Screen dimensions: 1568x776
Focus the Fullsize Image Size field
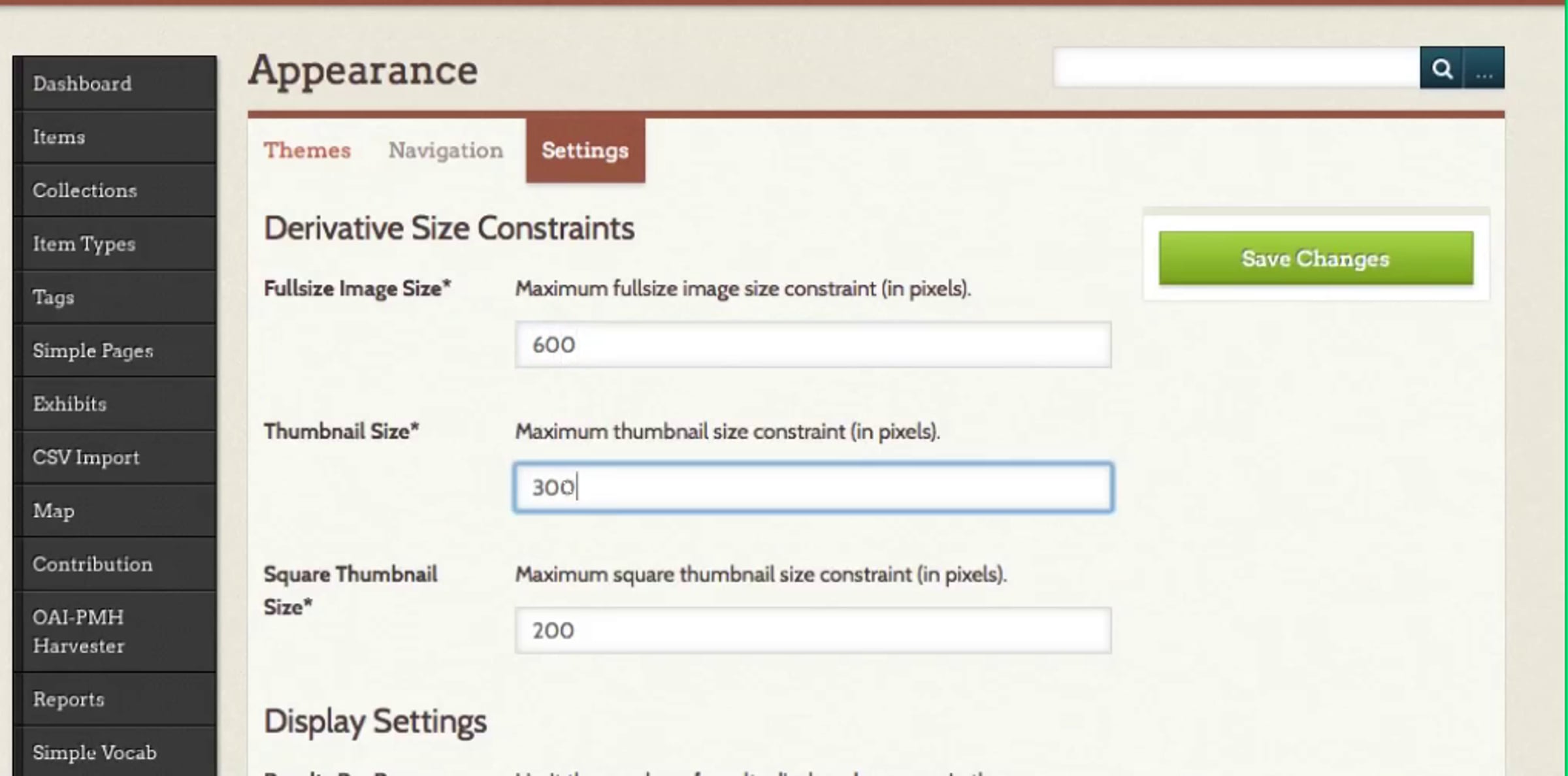click(x=813, y=344)
